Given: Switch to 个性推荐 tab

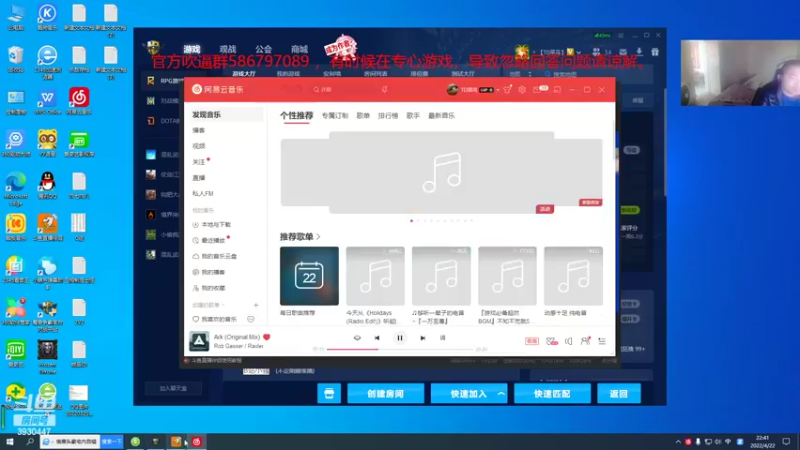Looking at the screenshot, I should point(296,116).
